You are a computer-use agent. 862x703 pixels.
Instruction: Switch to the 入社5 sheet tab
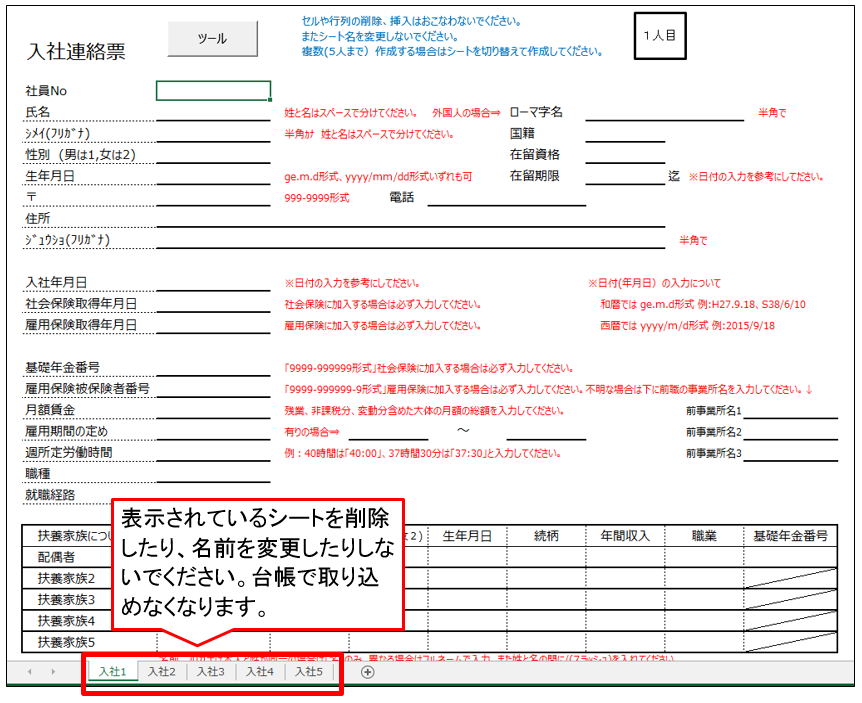click(308, 672)
